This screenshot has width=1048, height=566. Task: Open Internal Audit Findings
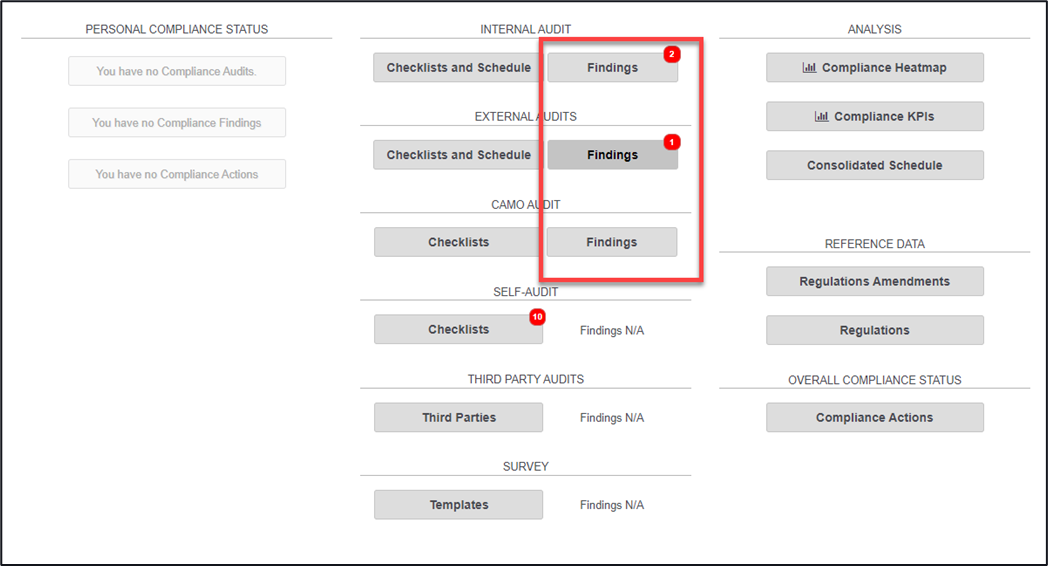click(612, 68)
